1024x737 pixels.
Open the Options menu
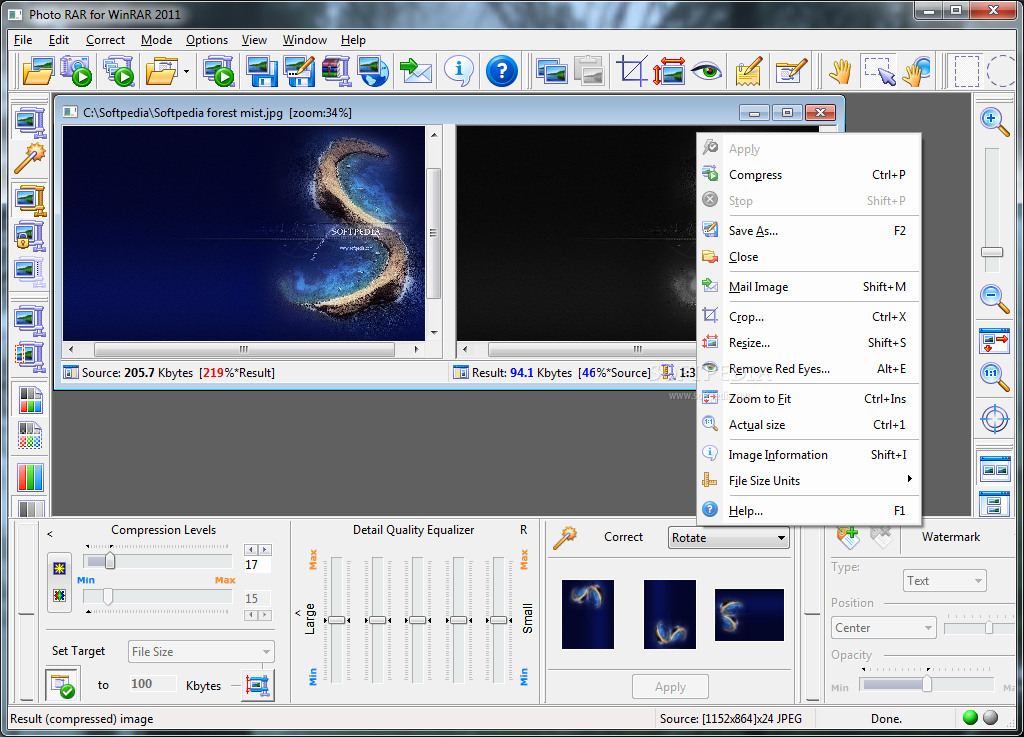point(206,40)
